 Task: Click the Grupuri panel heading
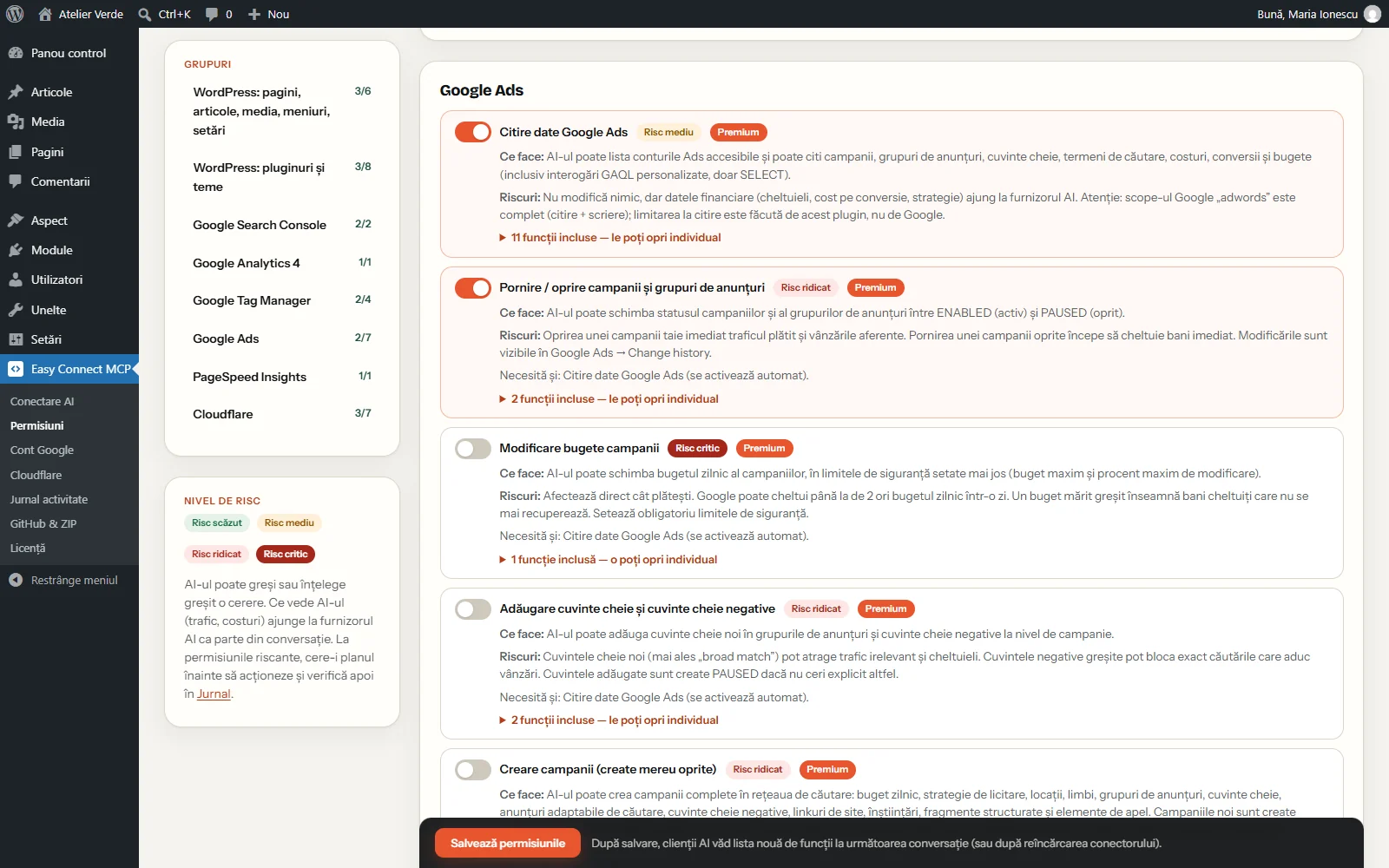click(207, 64)
